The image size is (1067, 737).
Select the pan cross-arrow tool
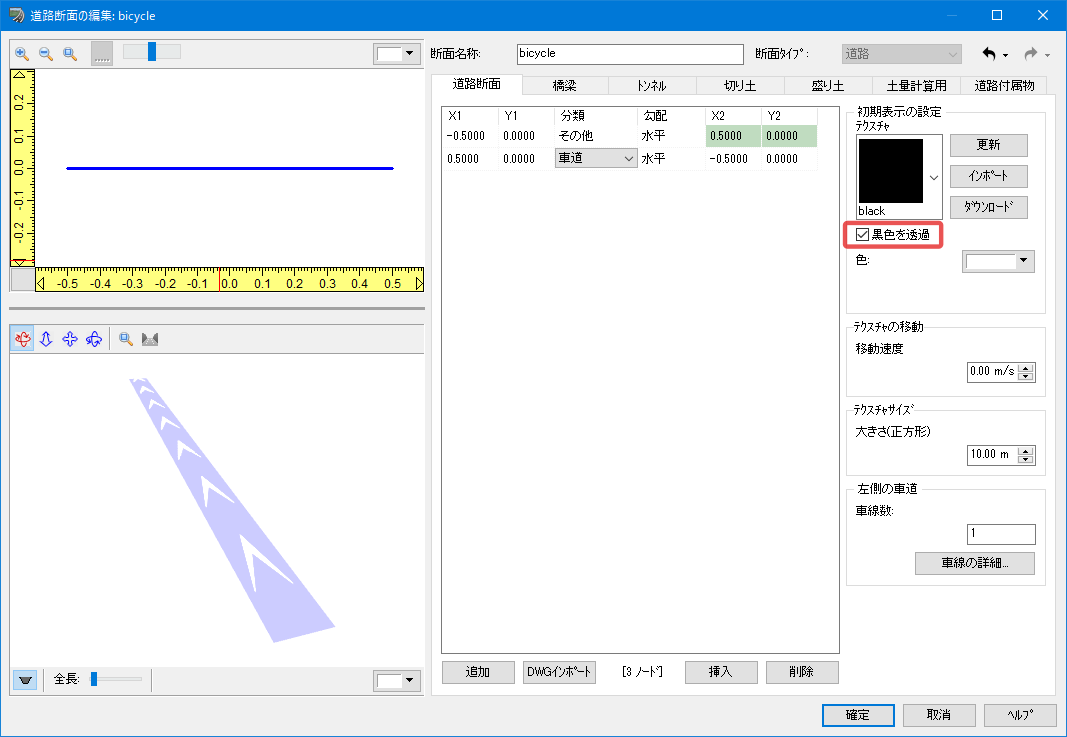pos(70,339)
